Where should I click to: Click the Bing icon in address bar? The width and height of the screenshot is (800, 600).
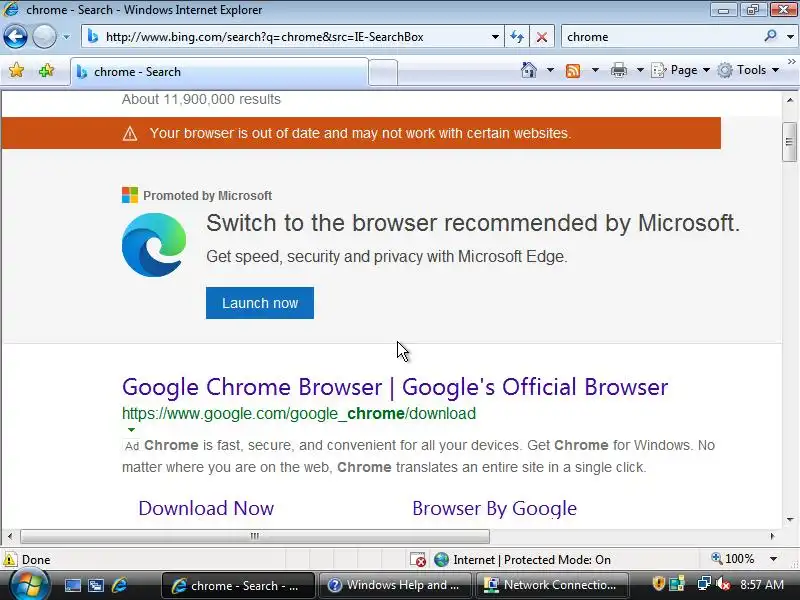click(x=92, y=37)
